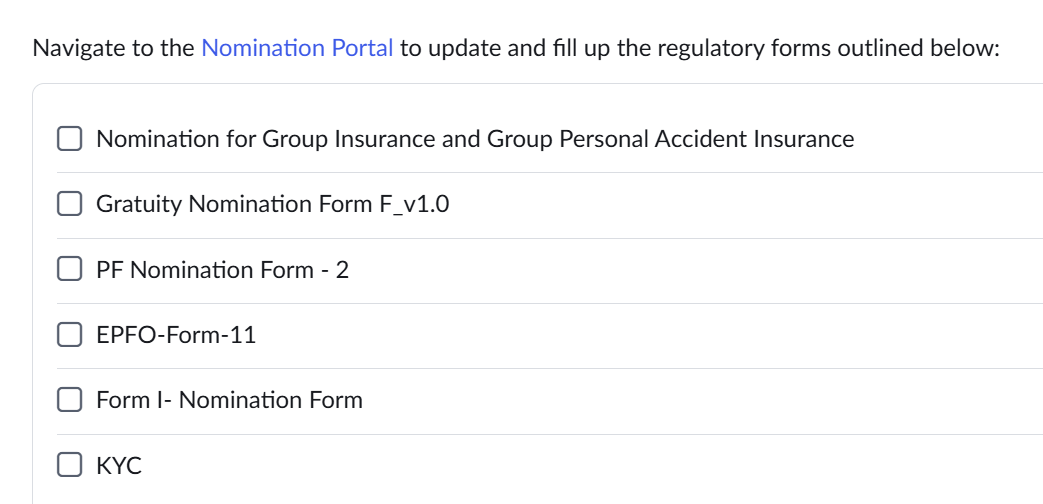
Task: Enable the PF Nomination Form - 2 checkbox
Action: coord(69,270)
